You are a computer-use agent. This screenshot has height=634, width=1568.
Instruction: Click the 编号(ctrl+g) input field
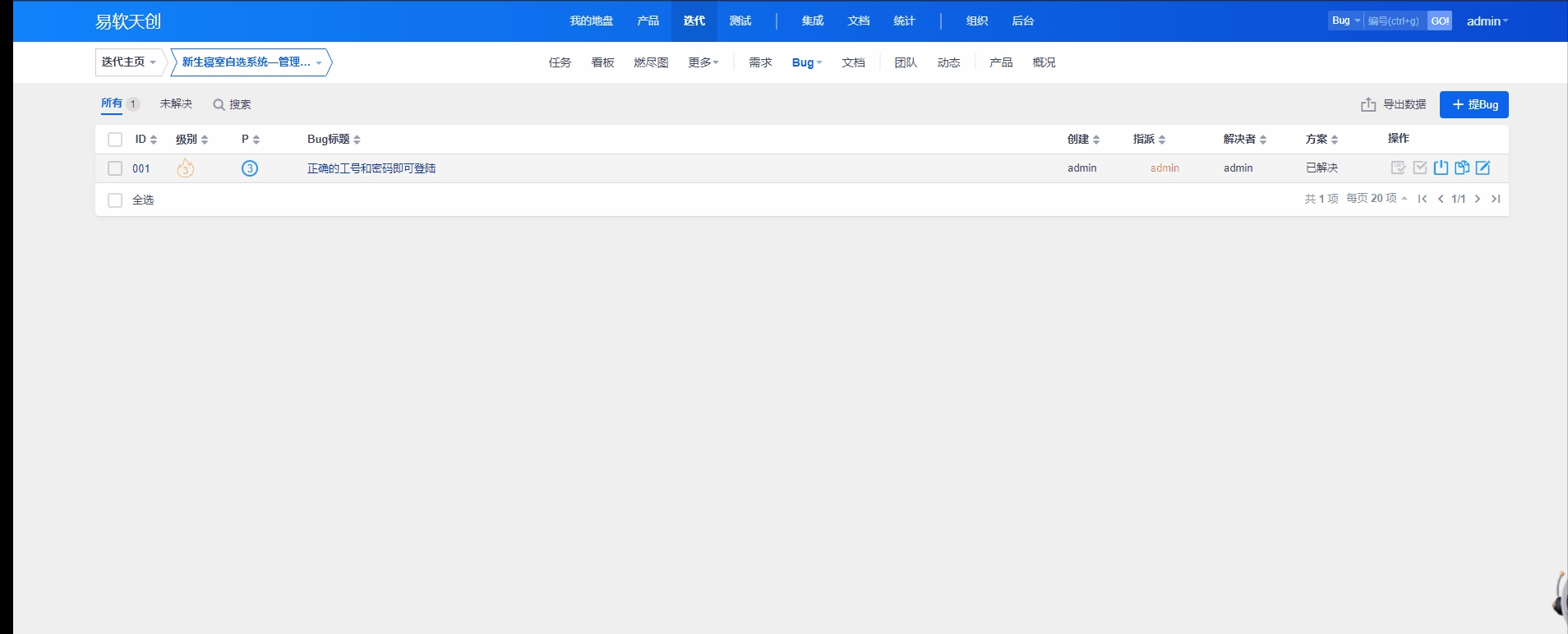pos(1395,21)
